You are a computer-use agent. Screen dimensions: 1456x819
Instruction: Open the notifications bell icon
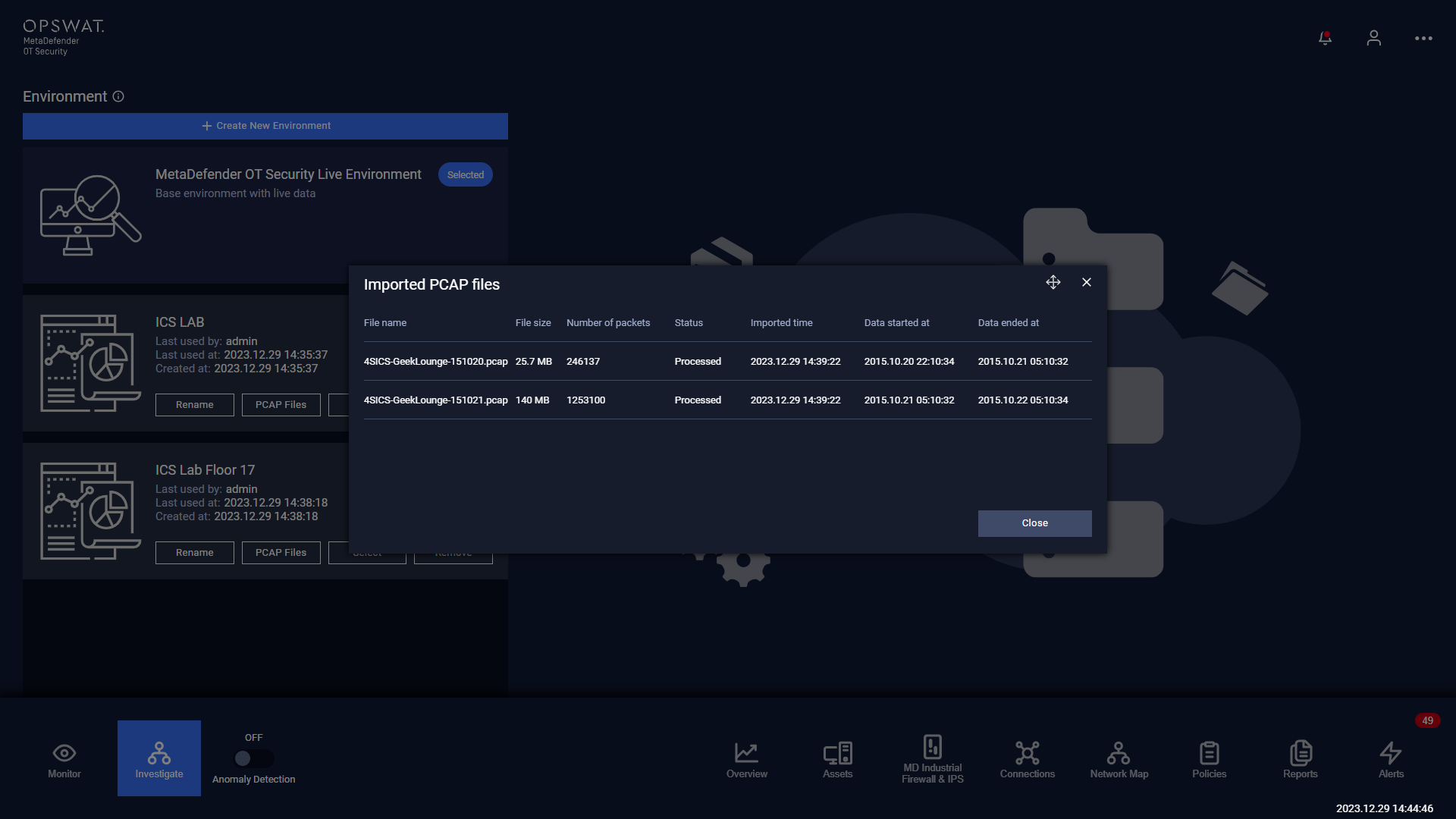click(x=1325, y=38)
